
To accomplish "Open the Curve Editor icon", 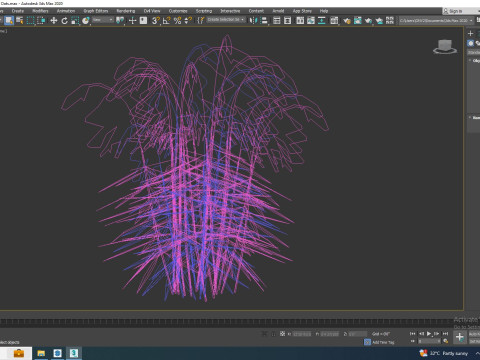I will [x=311, y=20].
